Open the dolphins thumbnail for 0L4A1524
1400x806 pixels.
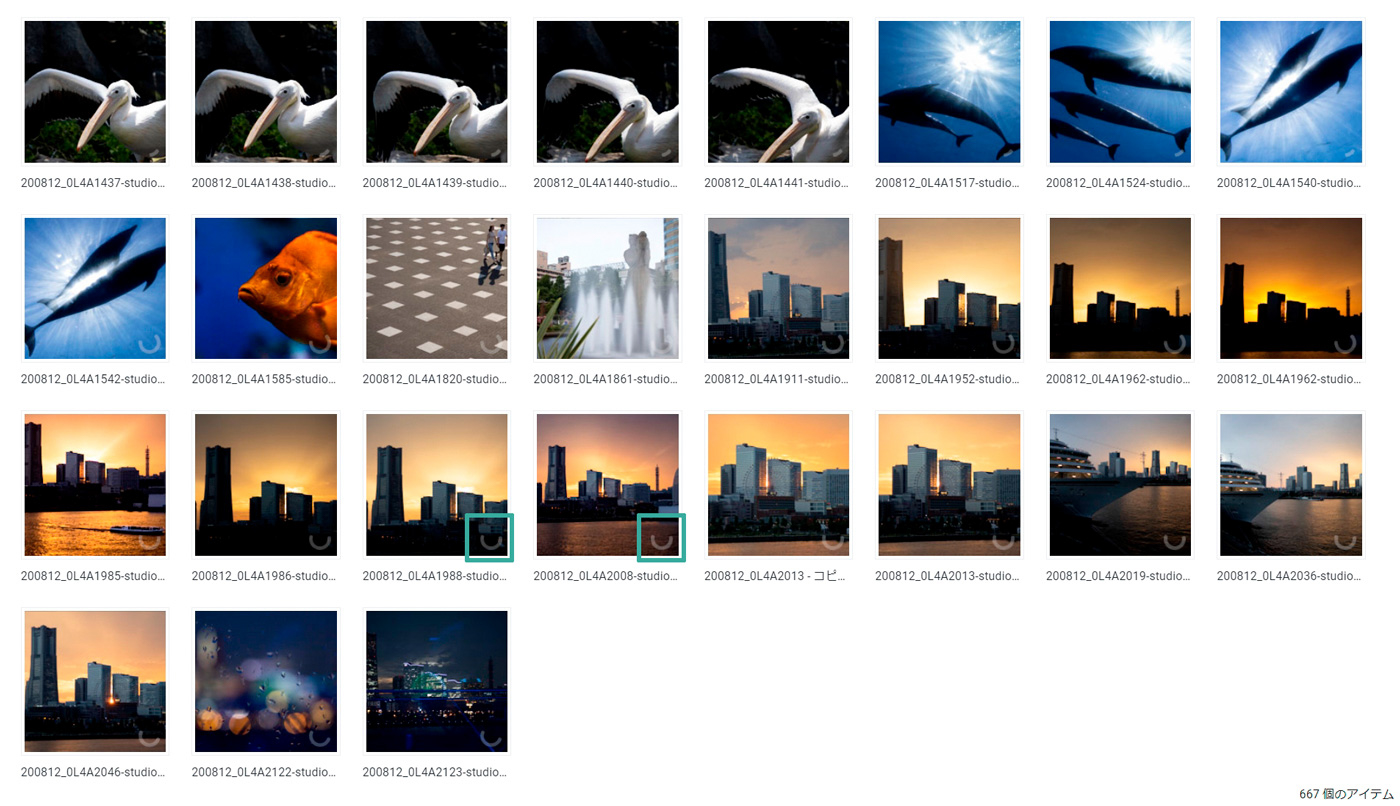pos(1121,92)
